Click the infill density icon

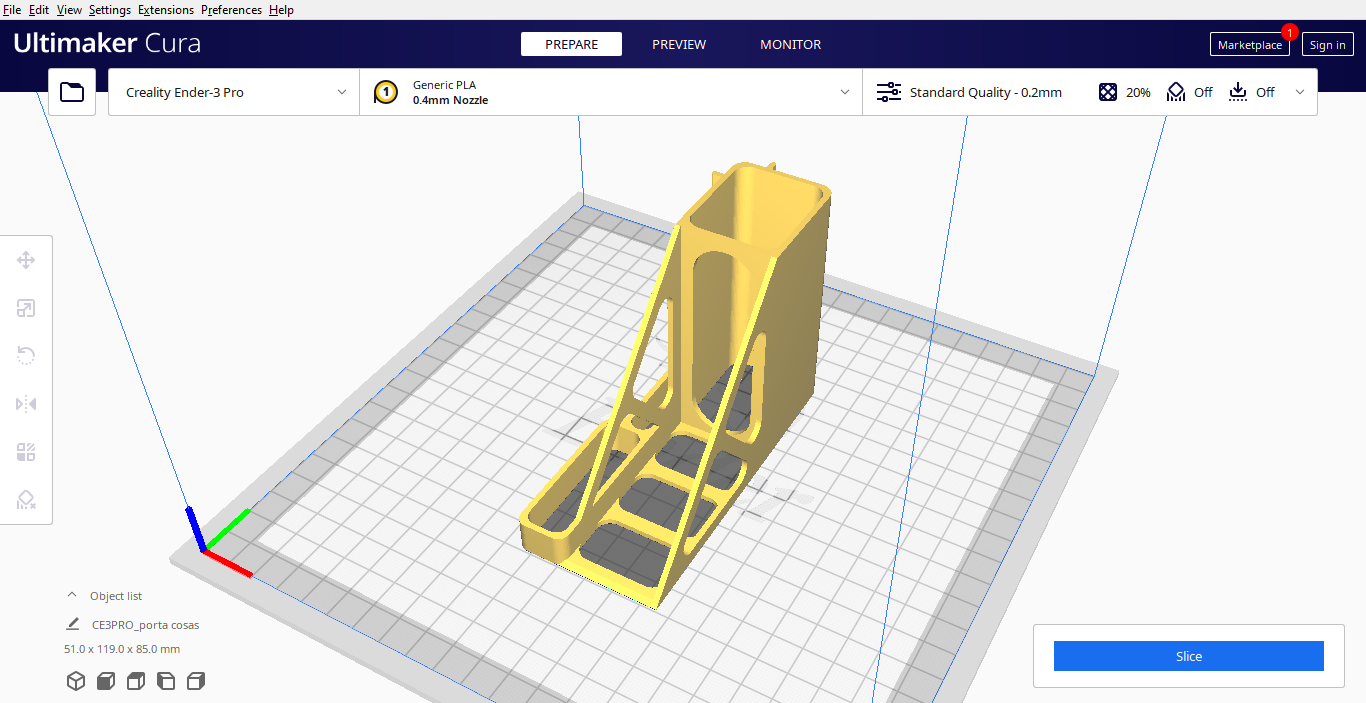[1108, 92]
